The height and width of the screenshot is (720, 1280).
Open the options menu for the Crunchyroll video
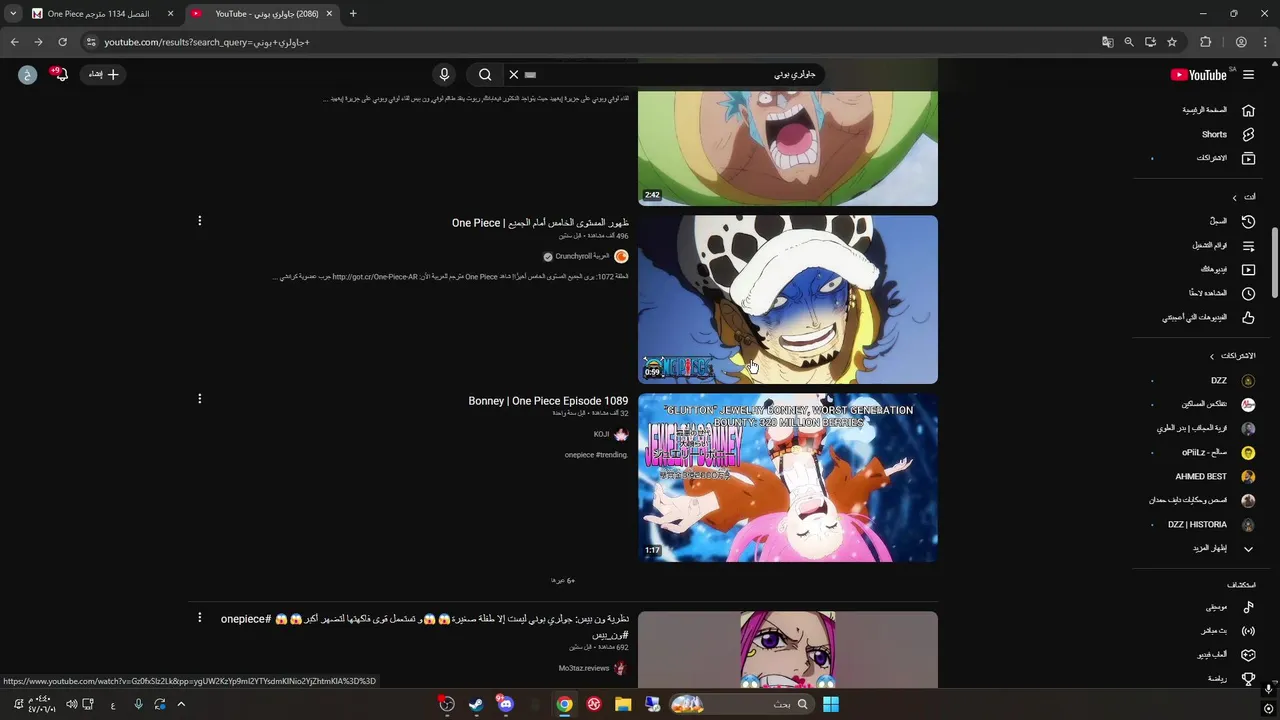(x=199, y=221)
